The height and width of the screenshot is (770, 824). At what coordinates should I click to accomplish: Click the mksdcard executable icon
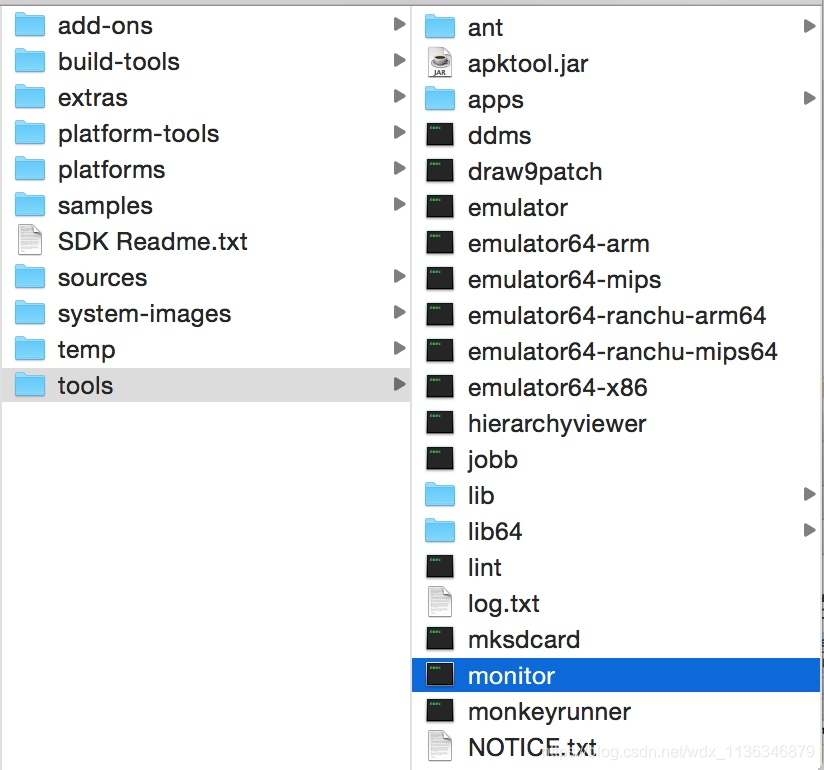click(440, 639)
